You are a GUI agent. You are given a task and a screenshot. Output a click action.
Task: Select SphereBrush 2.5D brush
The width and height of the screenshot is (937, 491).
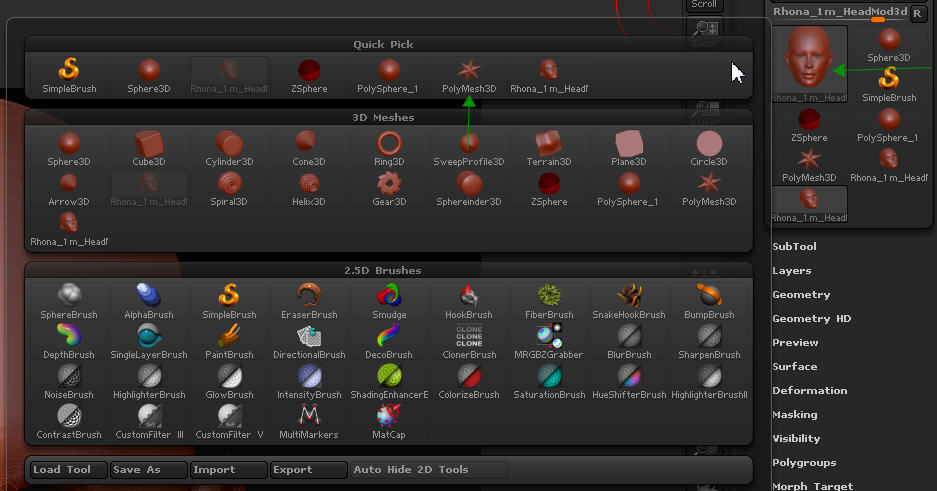pyautogui.click(x=69, y=302)
